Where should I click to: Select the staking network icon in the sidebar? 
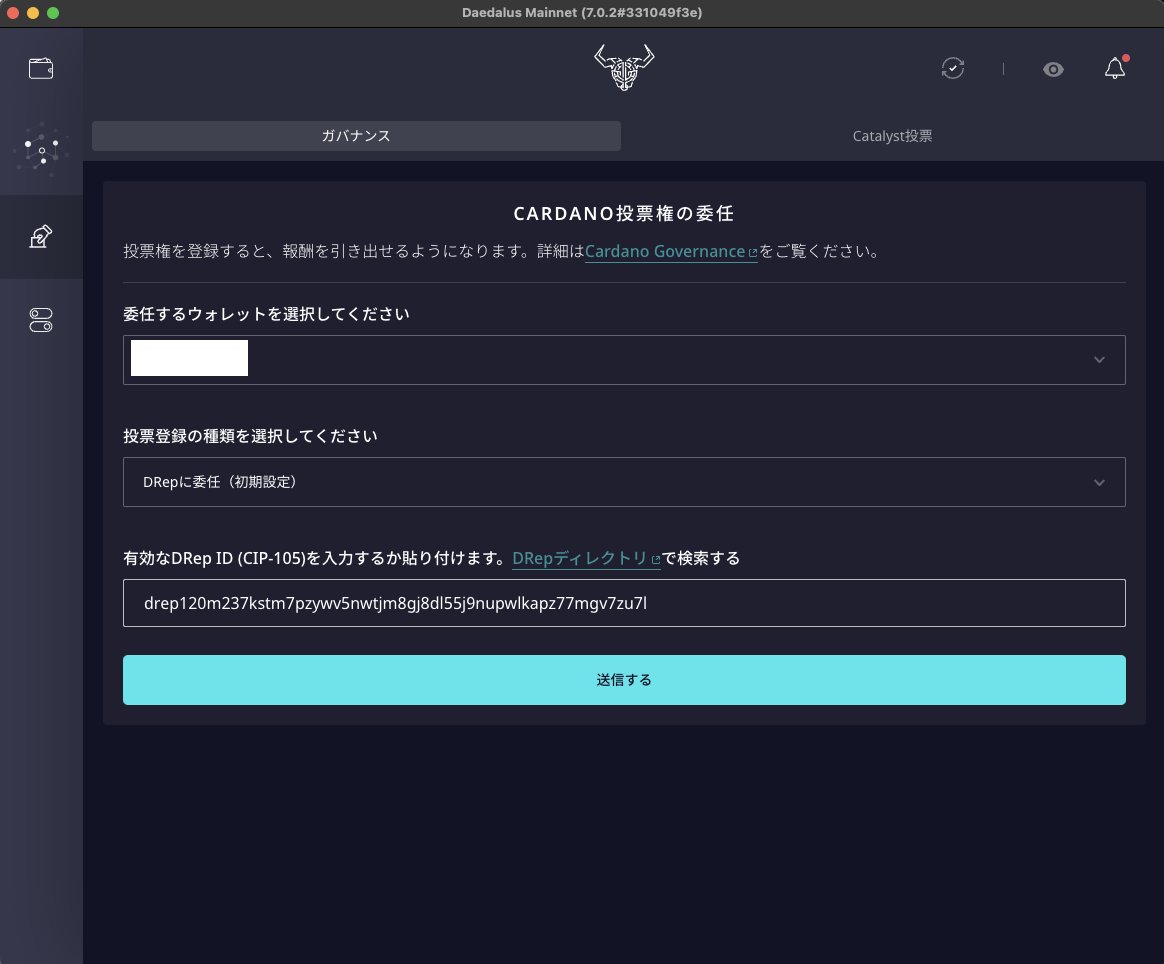pos(41,150)
